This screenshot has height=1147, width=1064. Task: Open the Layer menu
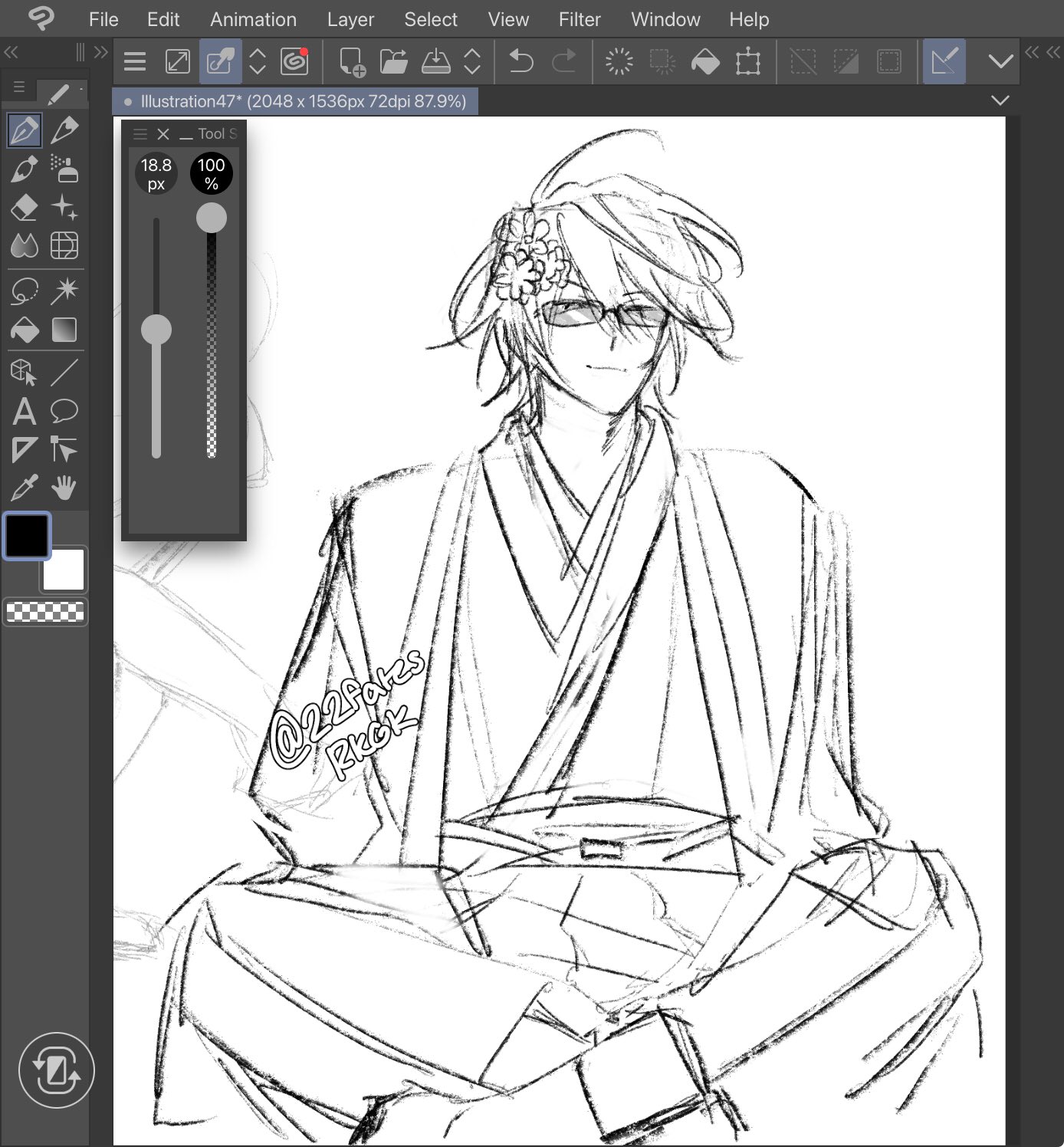click(x=350, y=19)
